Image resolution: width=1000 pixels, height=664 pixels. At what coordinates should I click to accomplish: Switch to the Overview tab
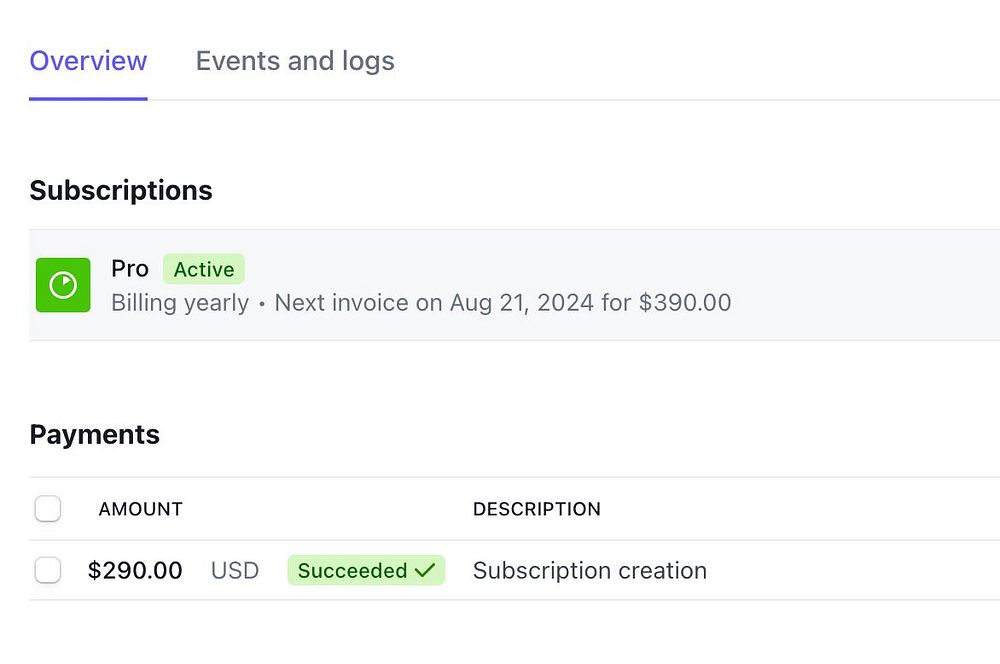[x=88, y=61]
